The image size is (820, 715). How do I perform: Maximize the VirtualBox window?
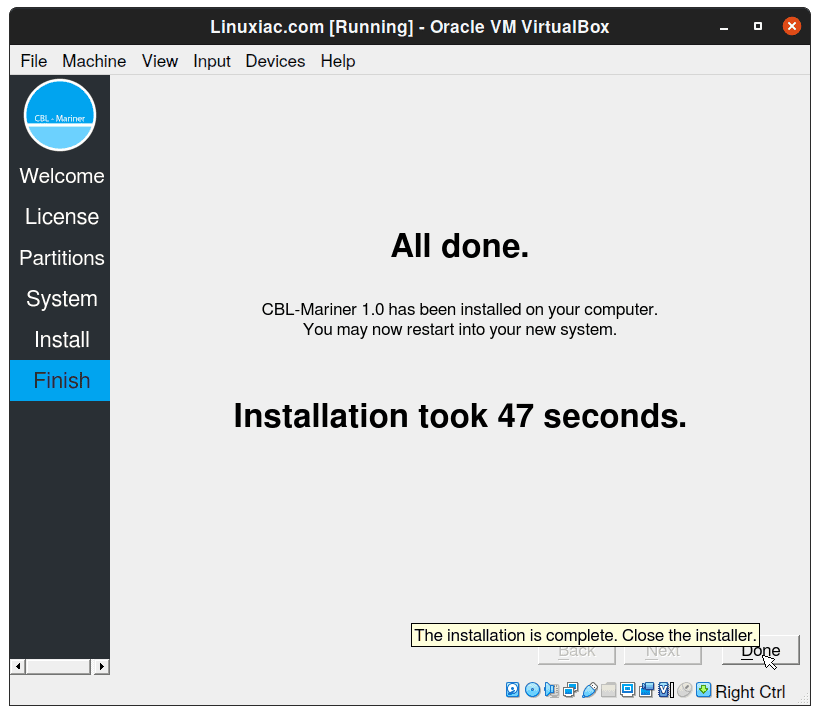point(758,26)
